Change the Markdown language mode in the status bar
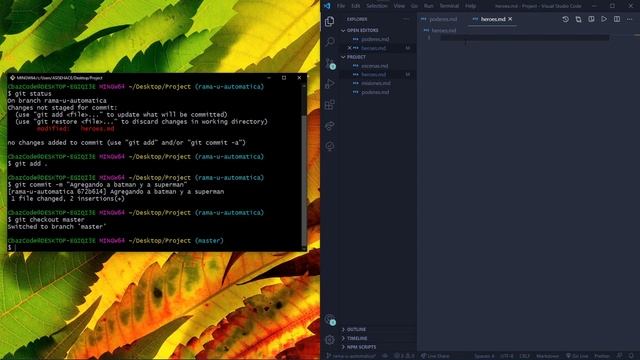 [x=547, y=356]
